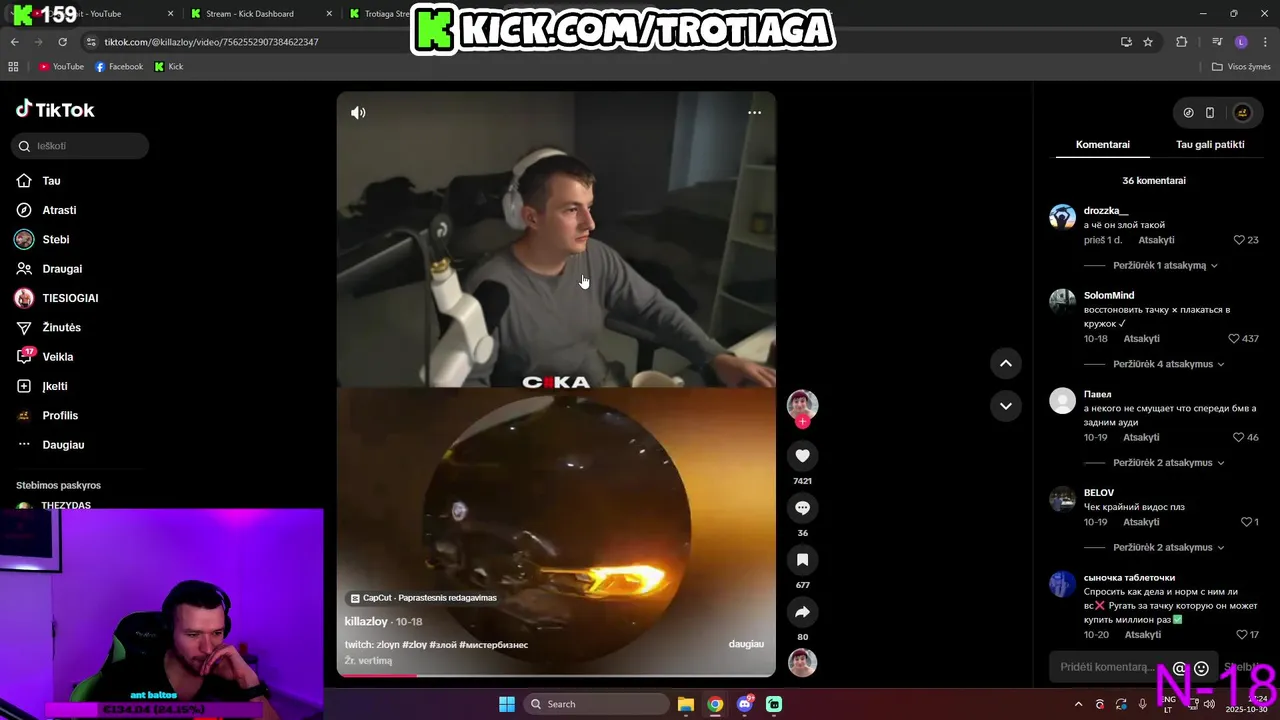Mute the TikTok video sound

pos(358,113)
